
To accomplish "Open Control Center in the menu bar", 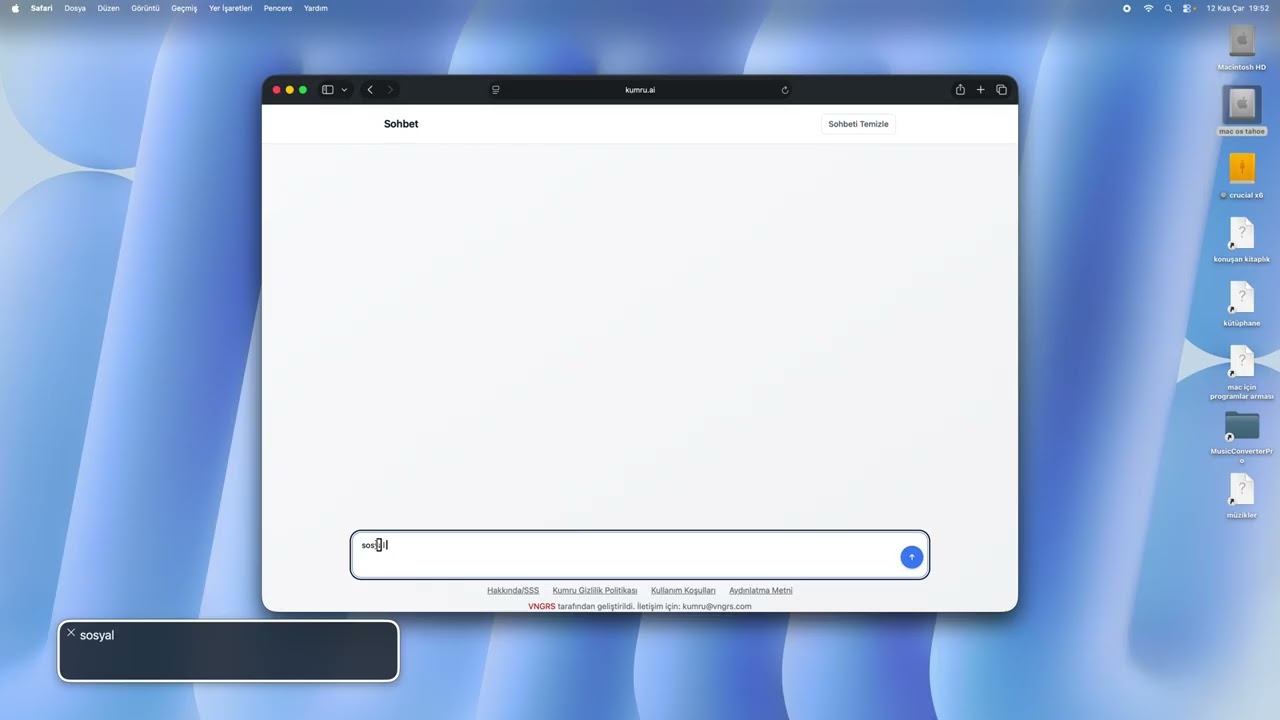I will [x=1188, y=8].
